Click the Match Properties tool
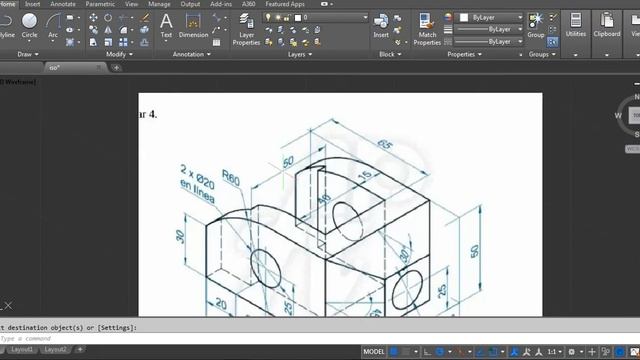The height and width of the screenshot is (360, 640). [427, 29]
